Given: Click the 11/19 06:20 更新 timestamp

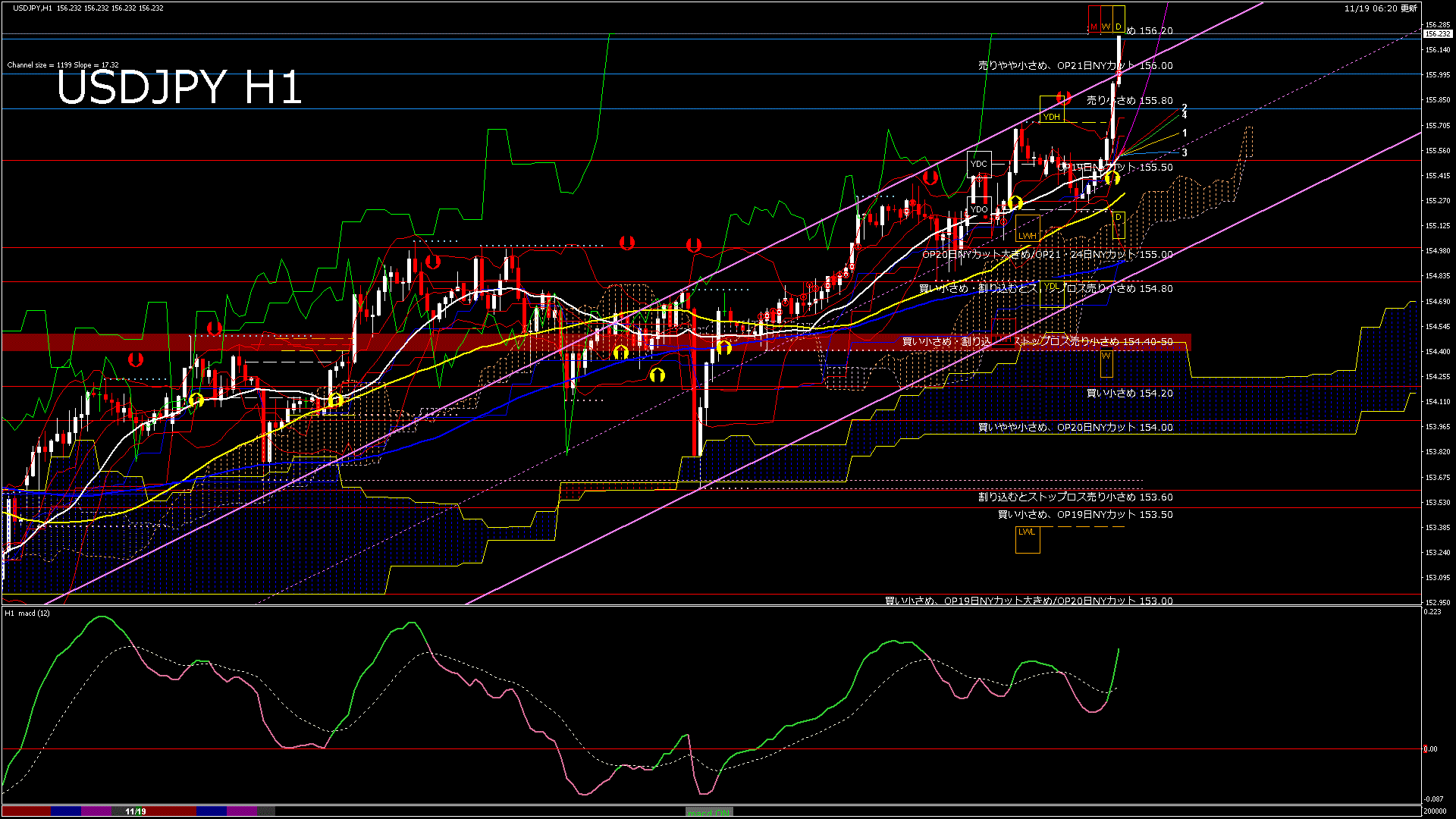Looking at the screenshot, I should [x=1380, y=8].
